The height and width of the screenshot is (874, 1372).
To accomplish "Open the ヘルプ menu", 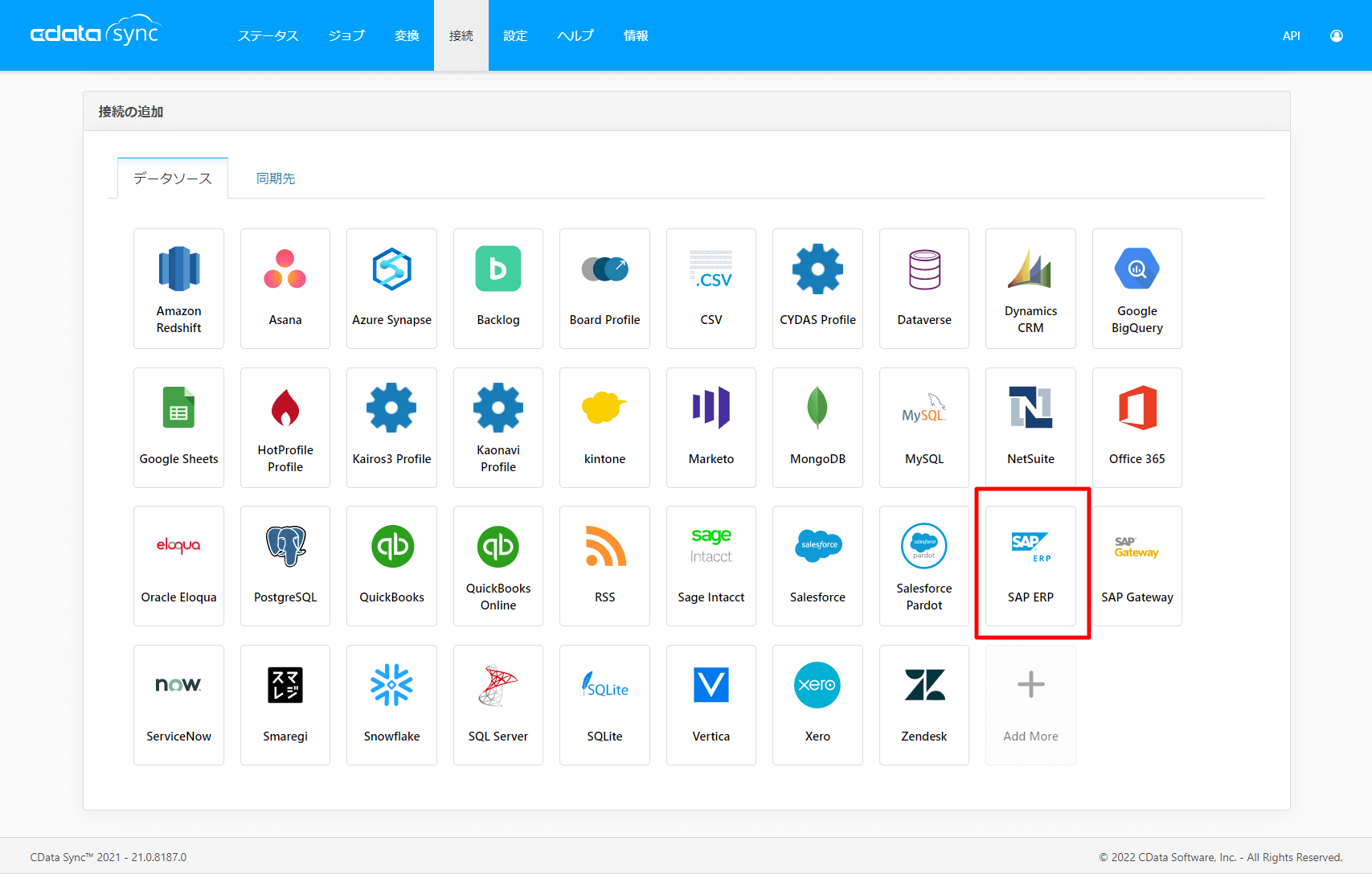I will (x=575, y=35).
